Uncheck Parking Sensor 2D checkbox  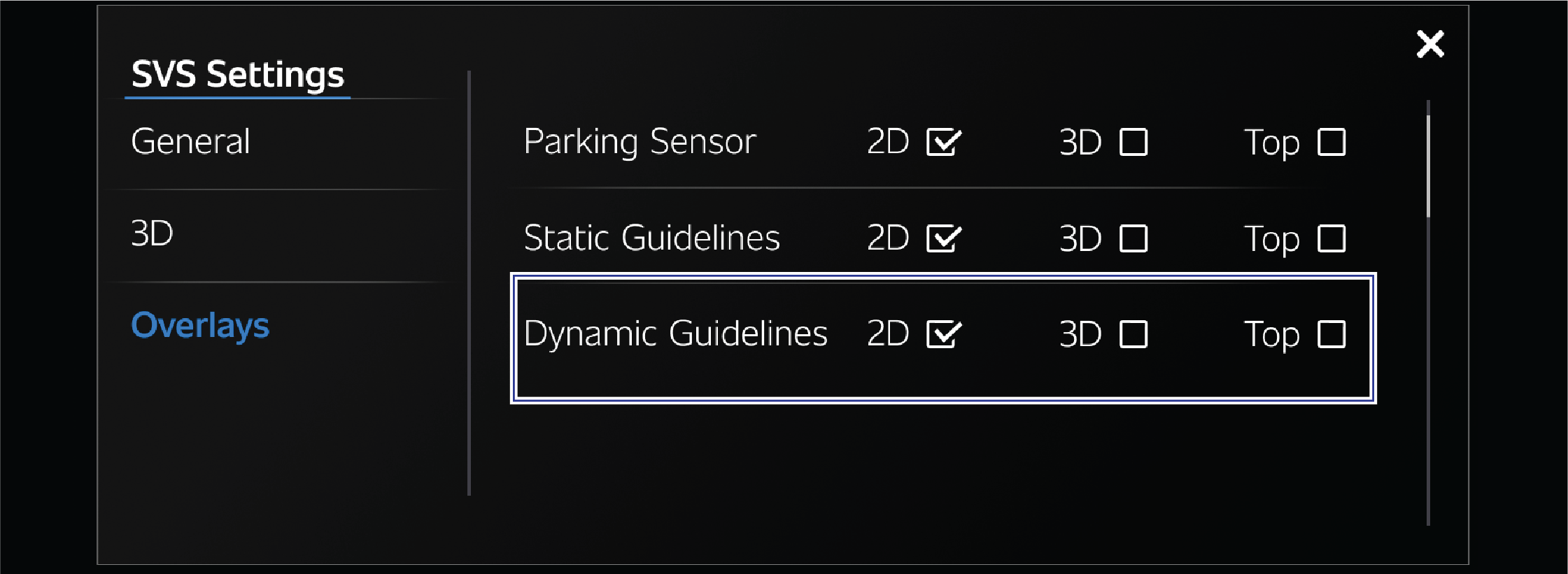coord(943,142)
